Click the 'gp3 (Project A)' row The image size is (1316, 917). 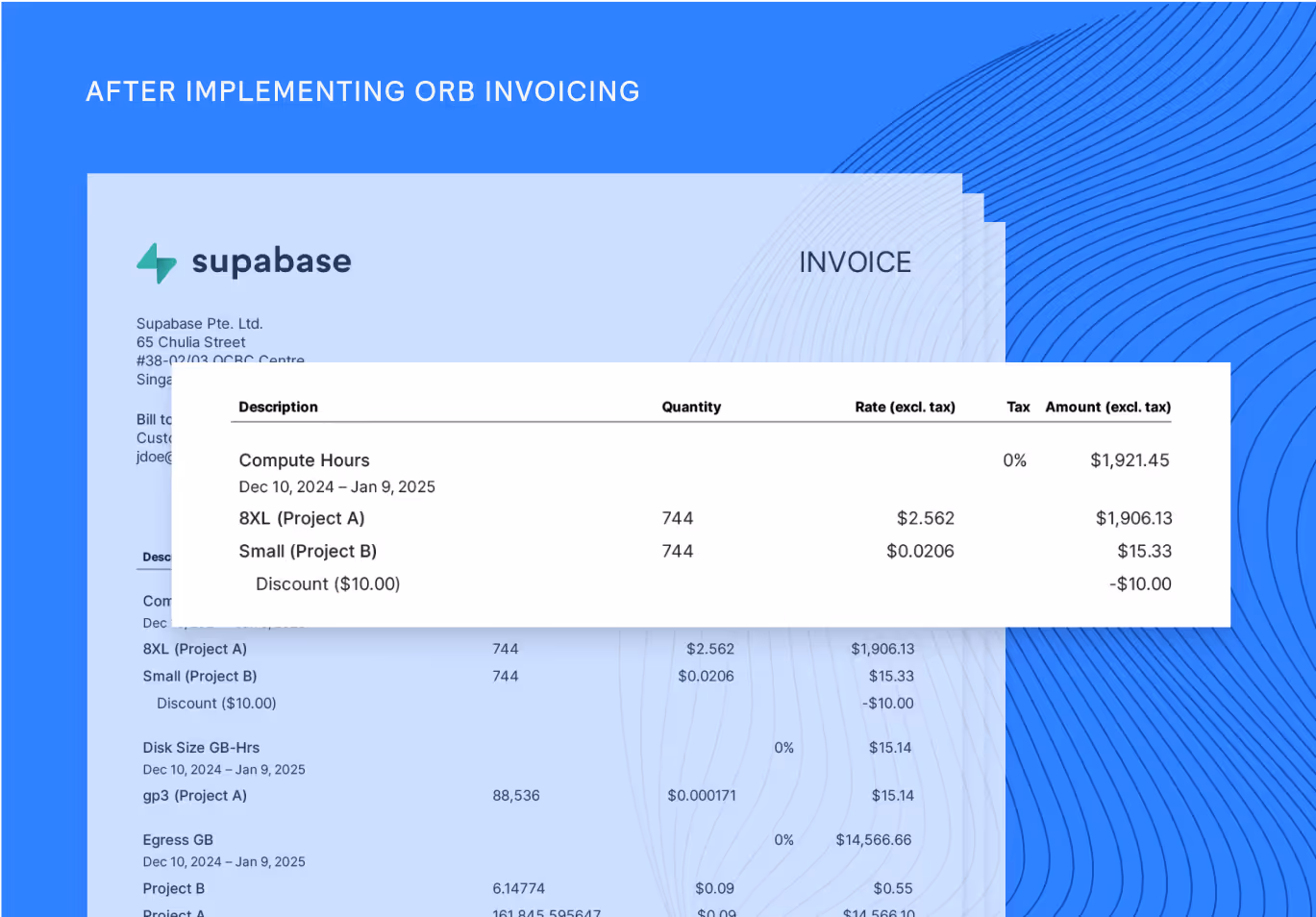[x=195, y=795]
